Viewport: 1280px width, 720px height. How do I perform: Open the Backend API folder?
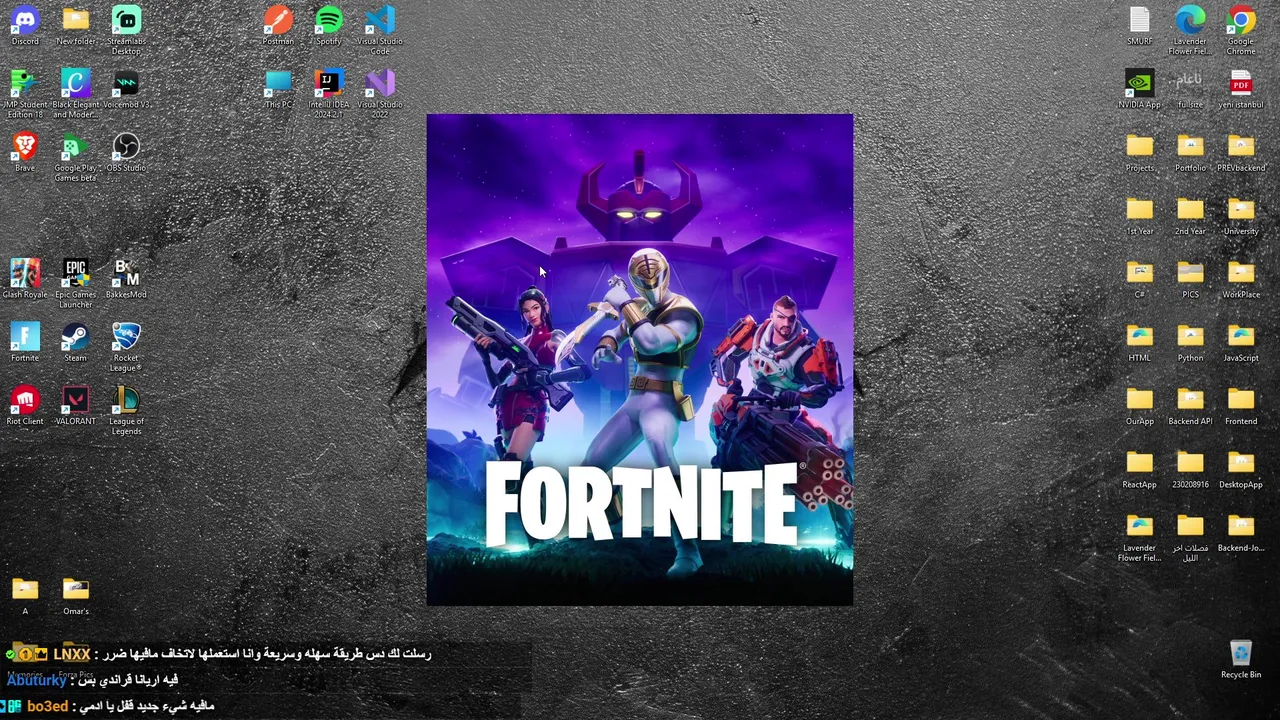tap(1190, 407)
